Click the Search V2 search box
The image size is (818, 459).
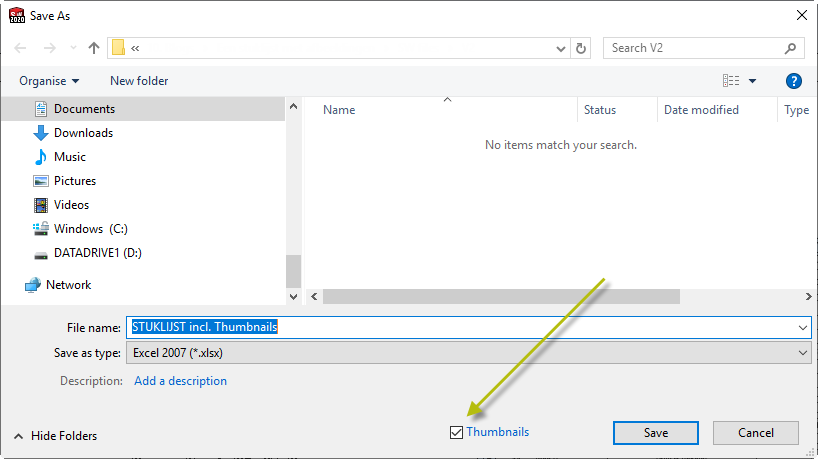point(695,48)
